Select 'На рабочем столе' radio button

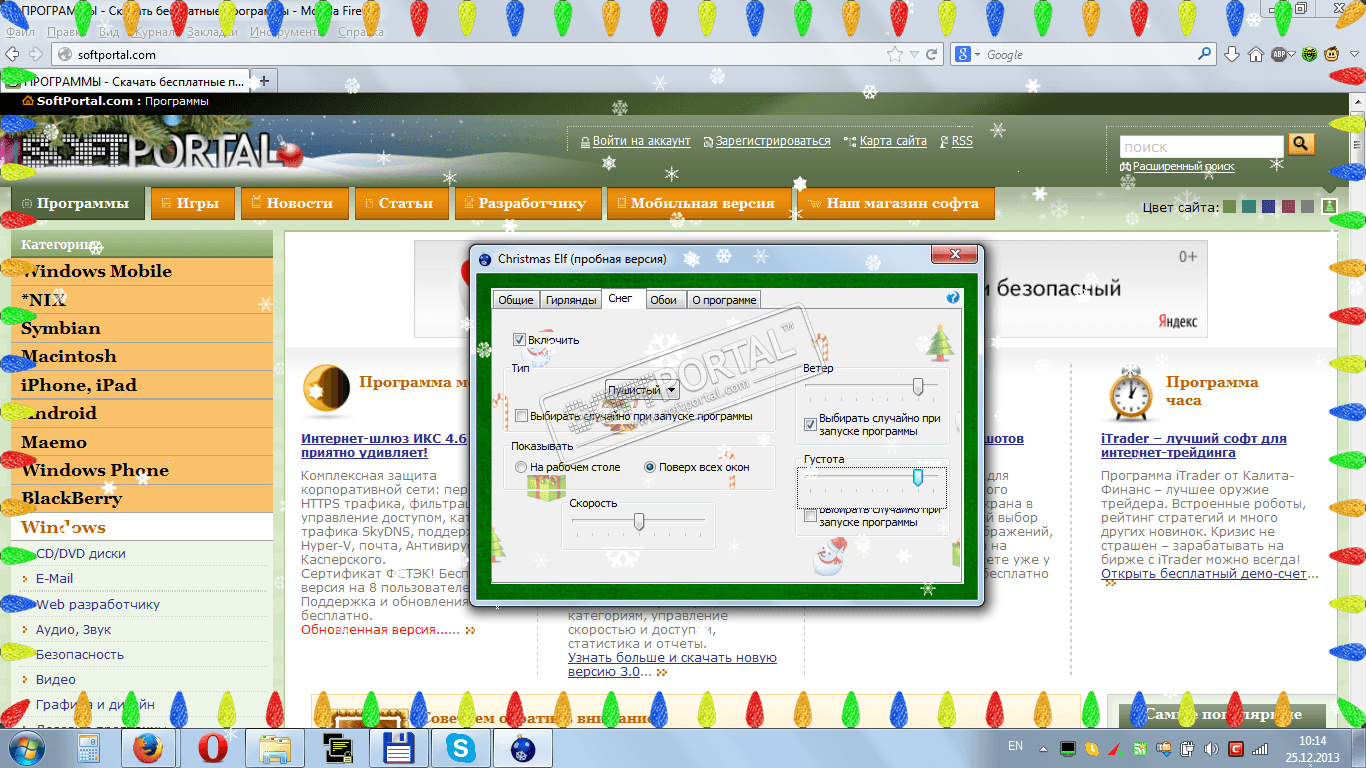521,467
